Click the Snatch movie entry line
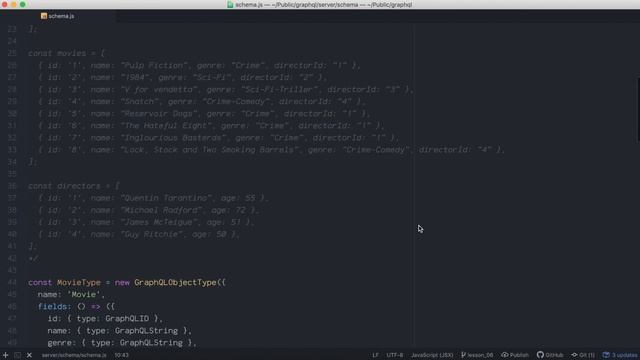This screenshot has width=640, height=360. click(x=202, y=101)
